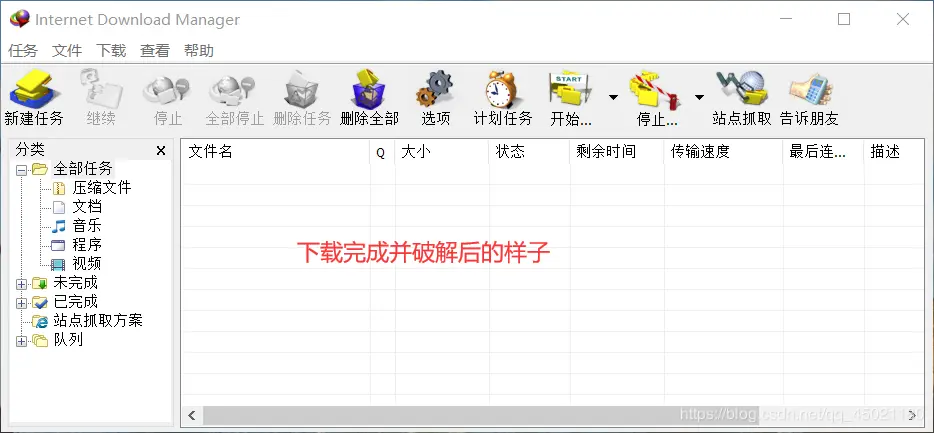Select the 视频 category
This screenshot has height=433, width=934.
point(87,264)
